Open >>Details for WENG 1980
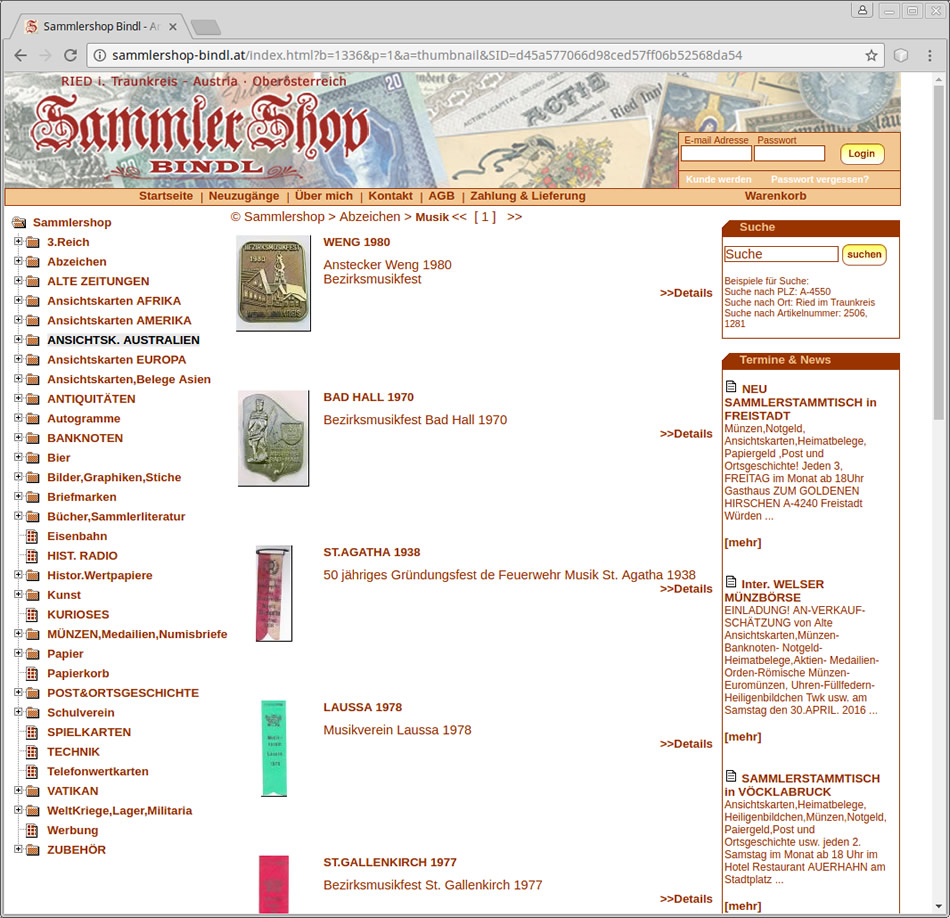The width and height of the screenshot is (950, 918). [x=686, y=293]
